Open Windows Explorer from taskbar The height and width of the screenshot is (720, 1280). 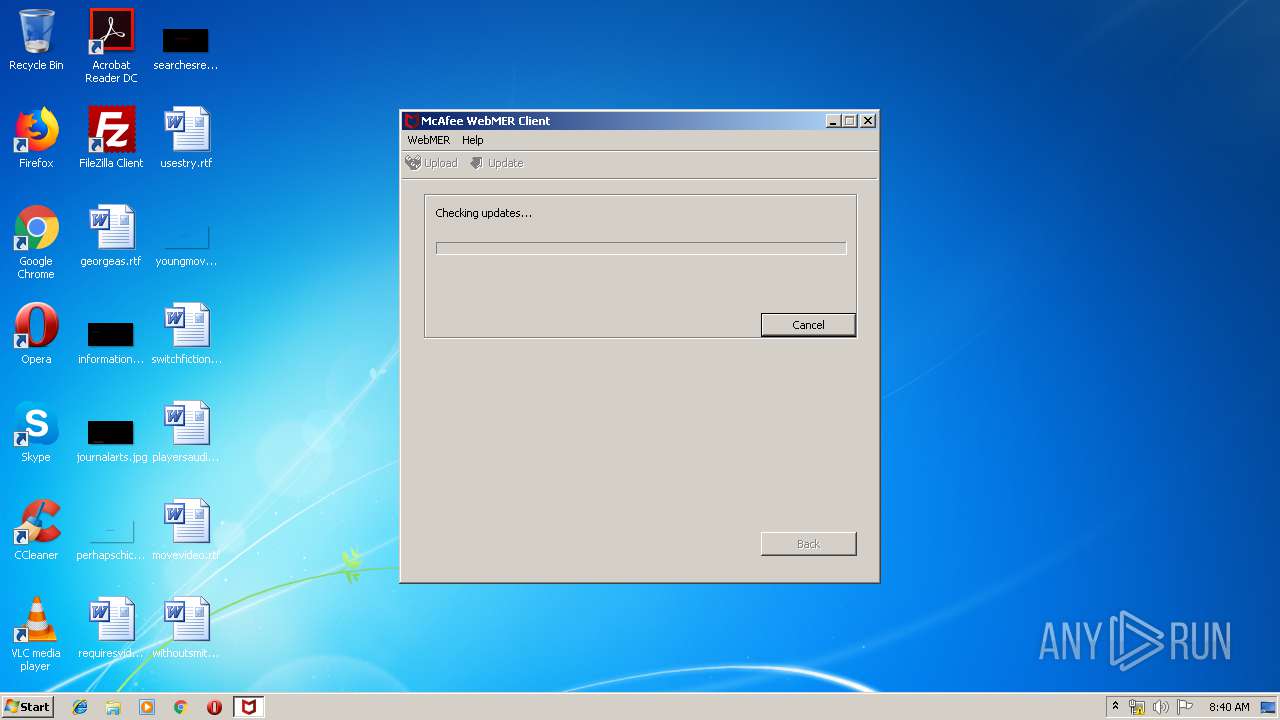pyautogui.click(x=113, y=707)
